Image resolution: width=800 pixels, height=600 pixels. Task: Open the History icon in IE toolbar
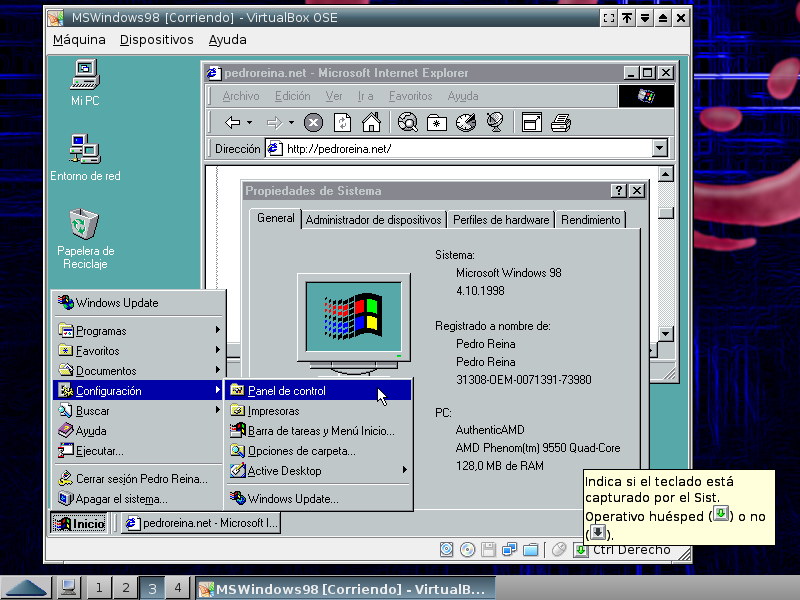point(465,123)
